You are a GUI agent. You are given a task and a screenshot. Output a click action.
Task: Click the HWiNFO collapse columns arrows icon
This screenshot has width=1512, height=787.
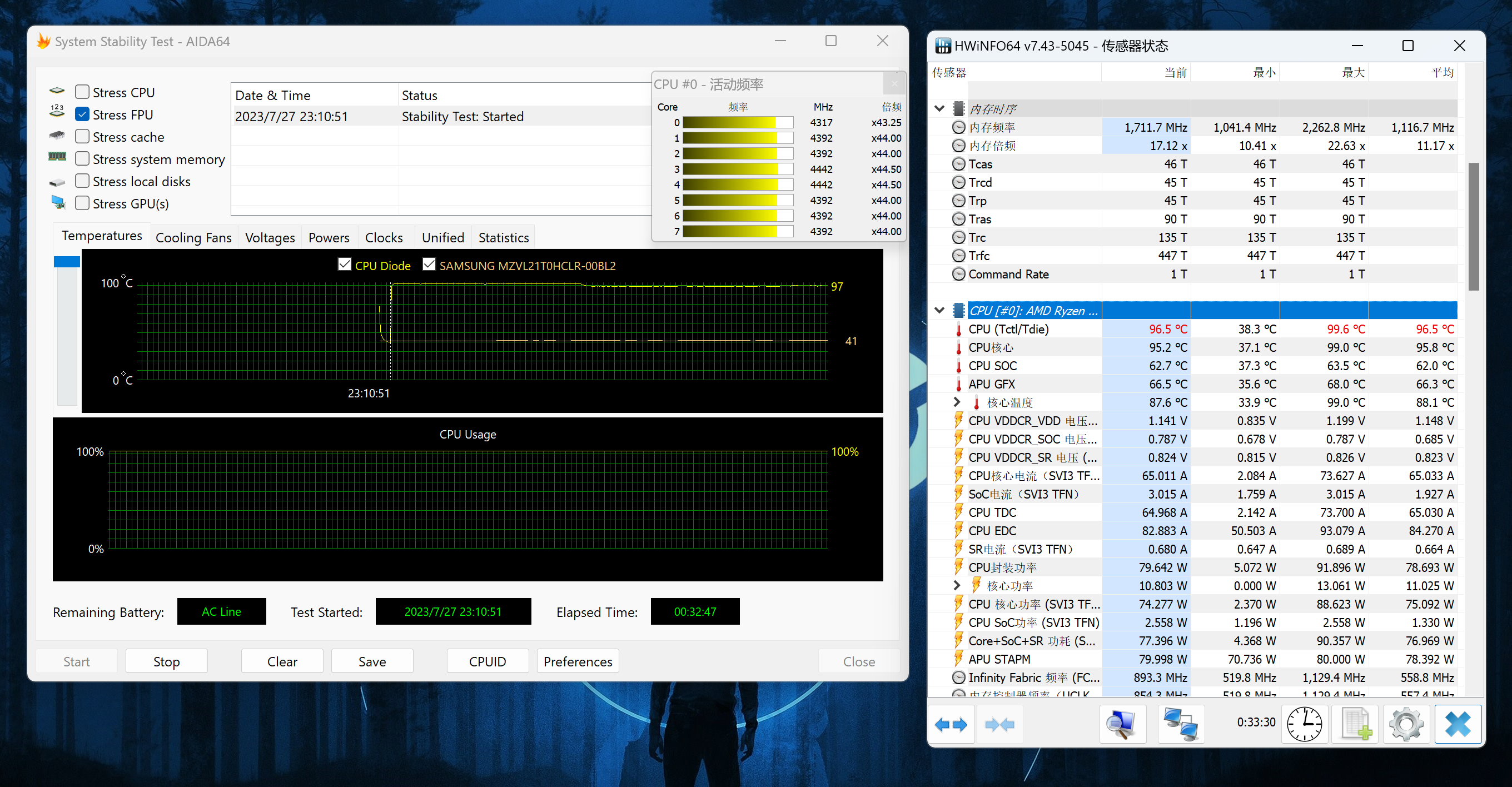(999, 724)
